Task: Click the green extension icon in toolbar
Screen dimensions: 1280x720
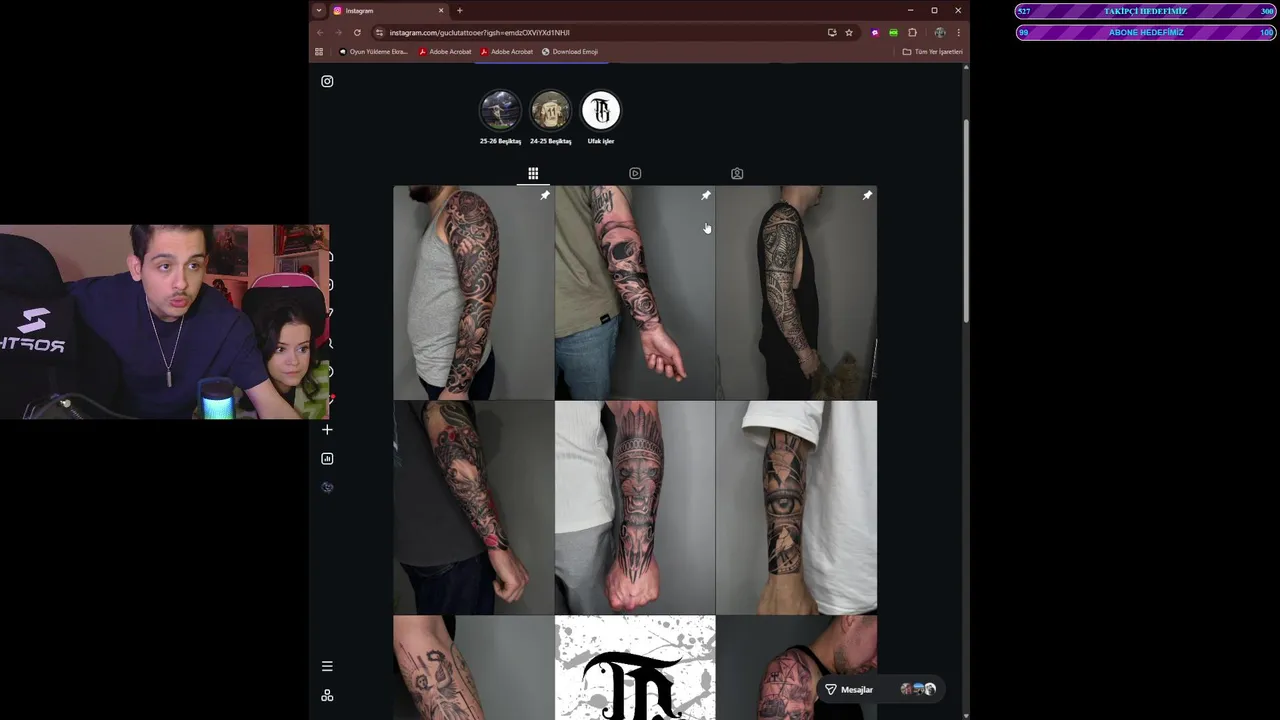Action: point(893,33)
